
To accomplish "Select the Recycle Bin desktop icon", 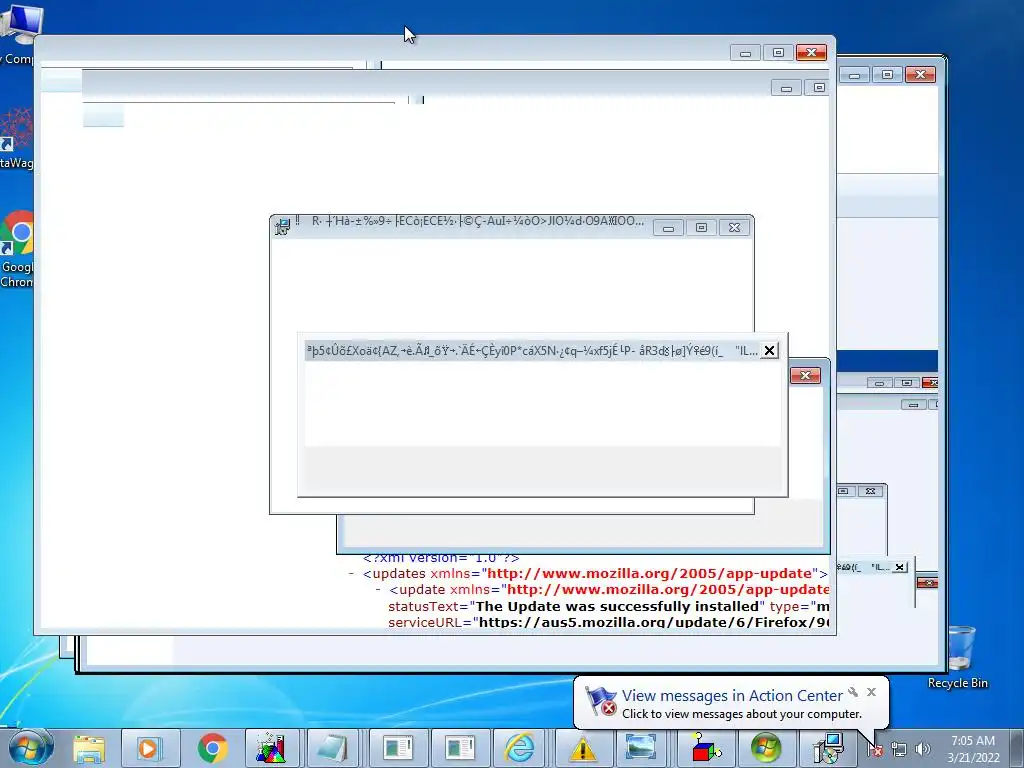I will pos(958,658).
